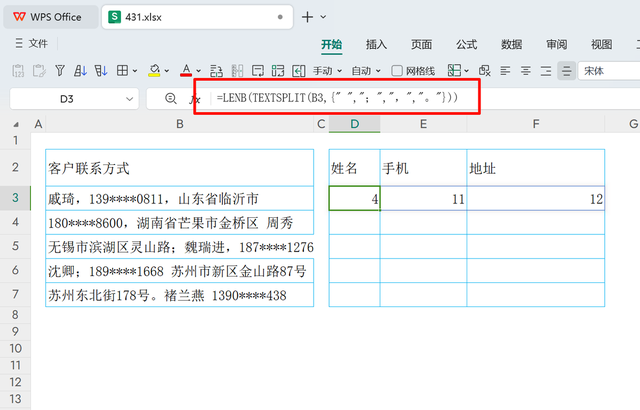Click the insert column arrow icon

[x=299, y=71]
